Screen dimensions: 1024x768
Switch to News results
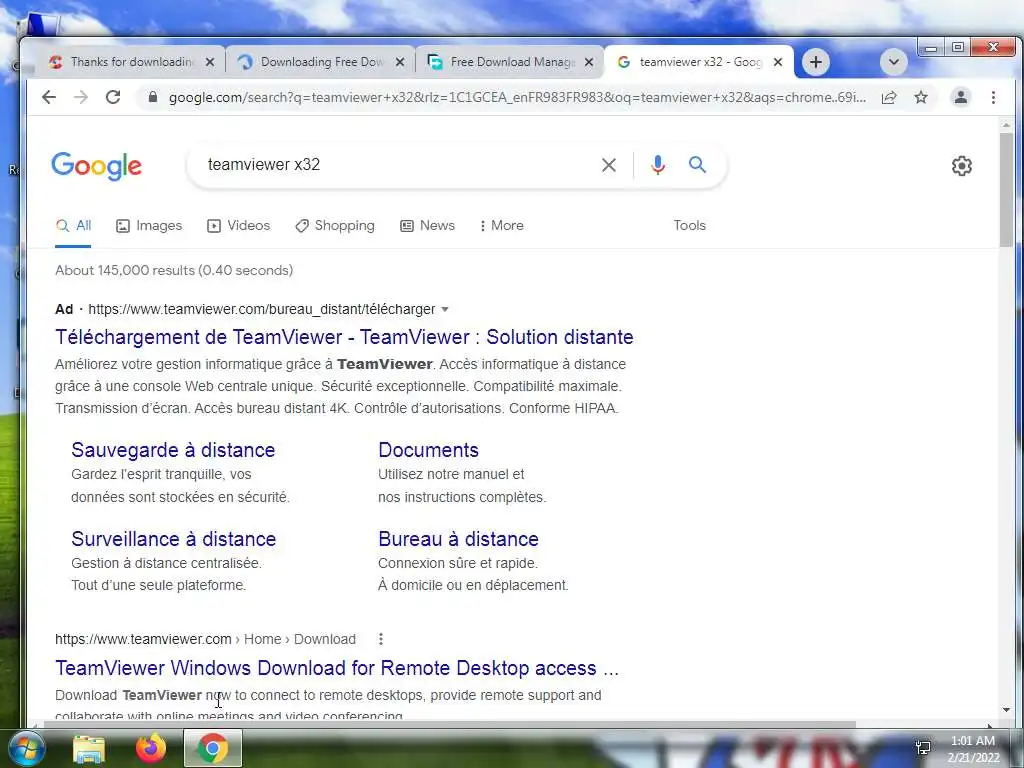(427, 225)
